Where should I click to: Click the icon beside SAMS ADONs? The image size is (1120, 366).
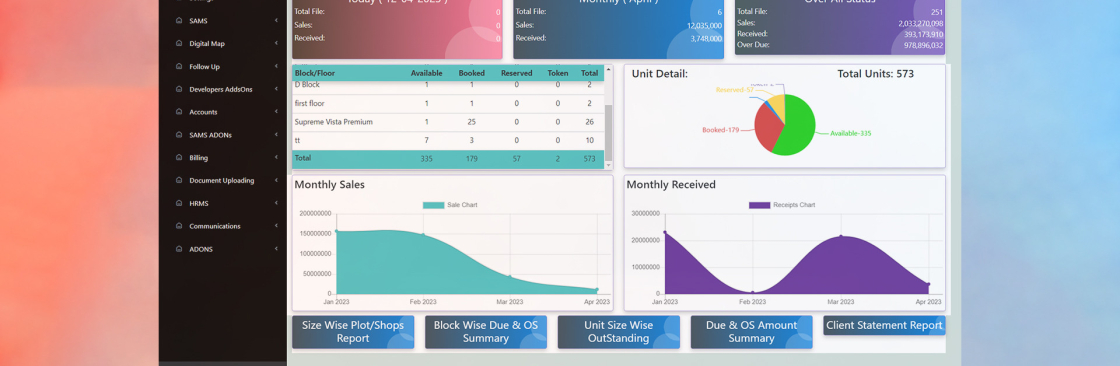coord(179,135)
